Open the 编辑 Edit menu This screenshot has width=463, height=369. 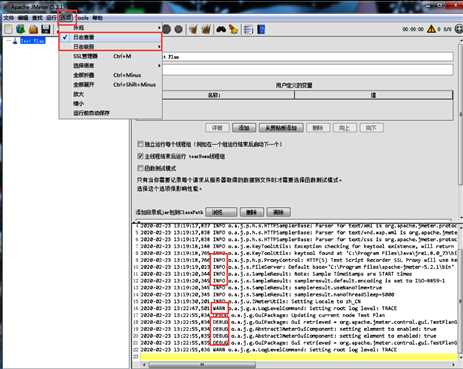23,18
